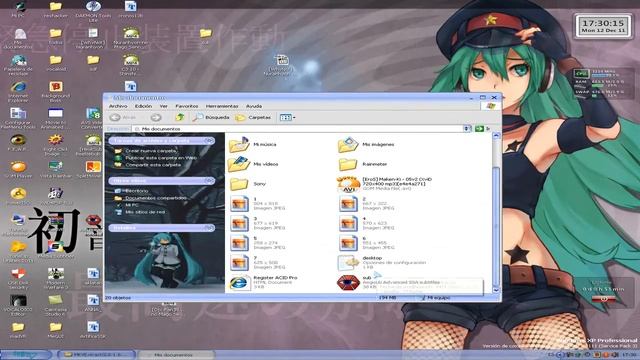Select GOM Player desktop icon

pos(18,170)
